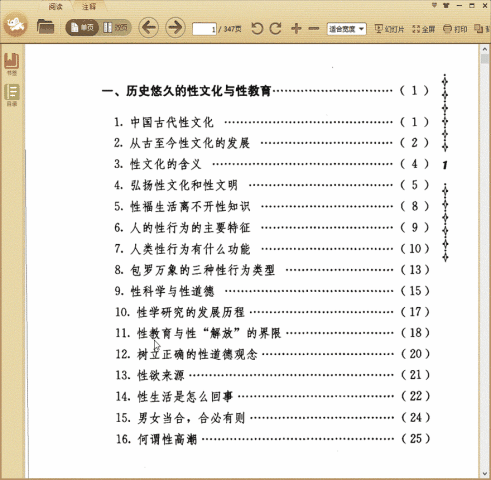
Task: Switch to 单页 single-page view
Action: click(82, 28)
